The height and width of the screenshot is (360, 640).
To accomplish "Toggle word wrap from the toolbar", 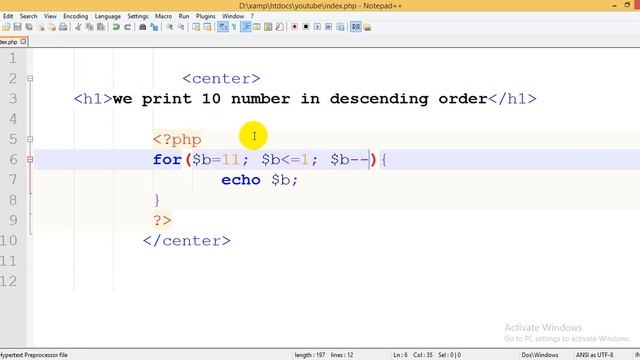I will coord(222,27).
